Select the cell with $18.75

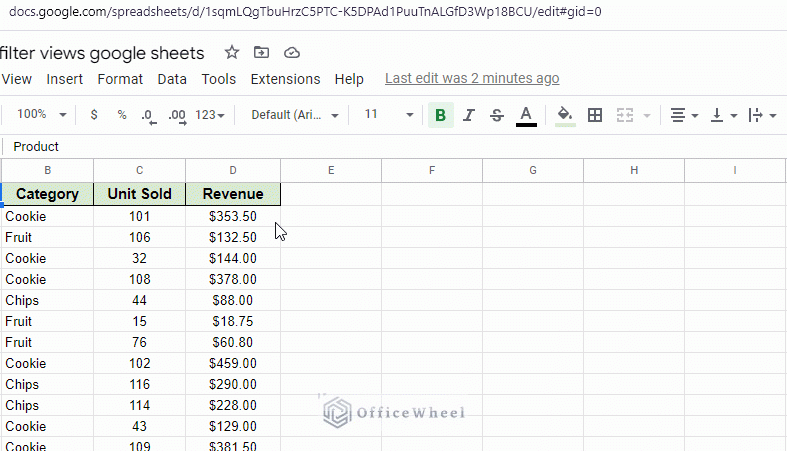point(233,322)
